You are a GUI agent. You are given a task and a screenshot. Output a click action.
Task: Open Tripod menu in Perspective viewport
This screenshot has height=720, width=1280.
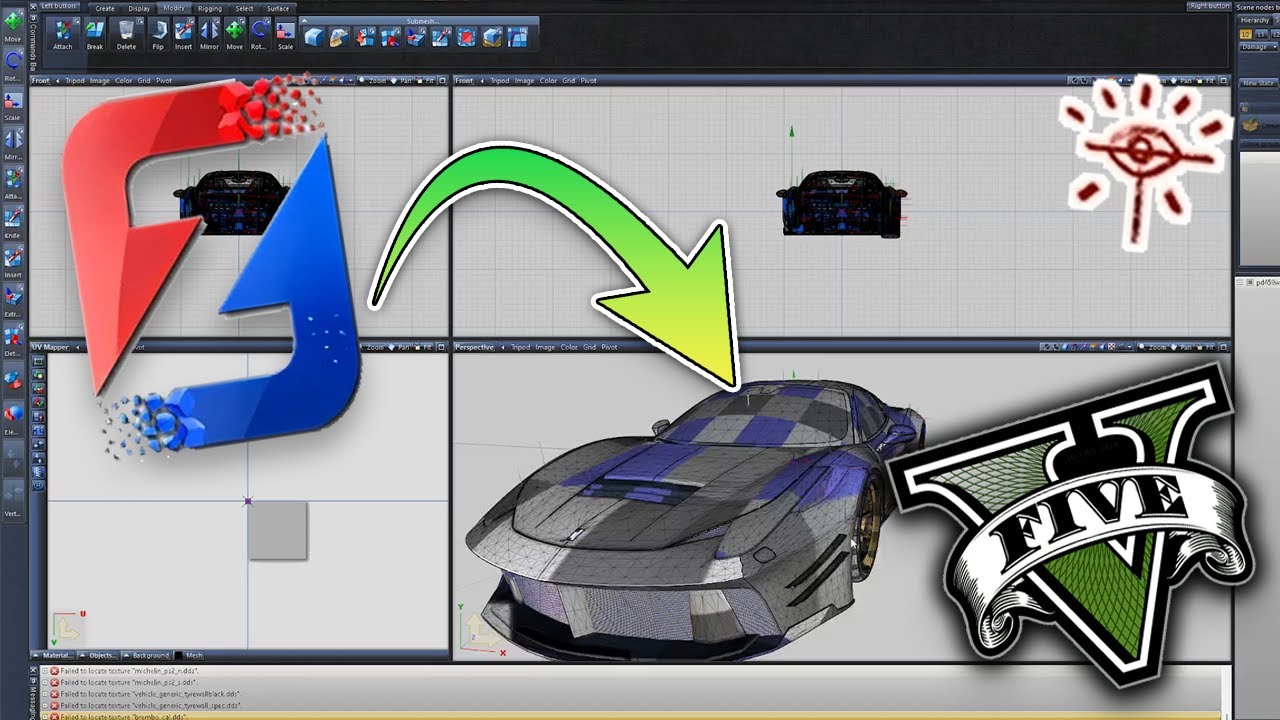521,347
